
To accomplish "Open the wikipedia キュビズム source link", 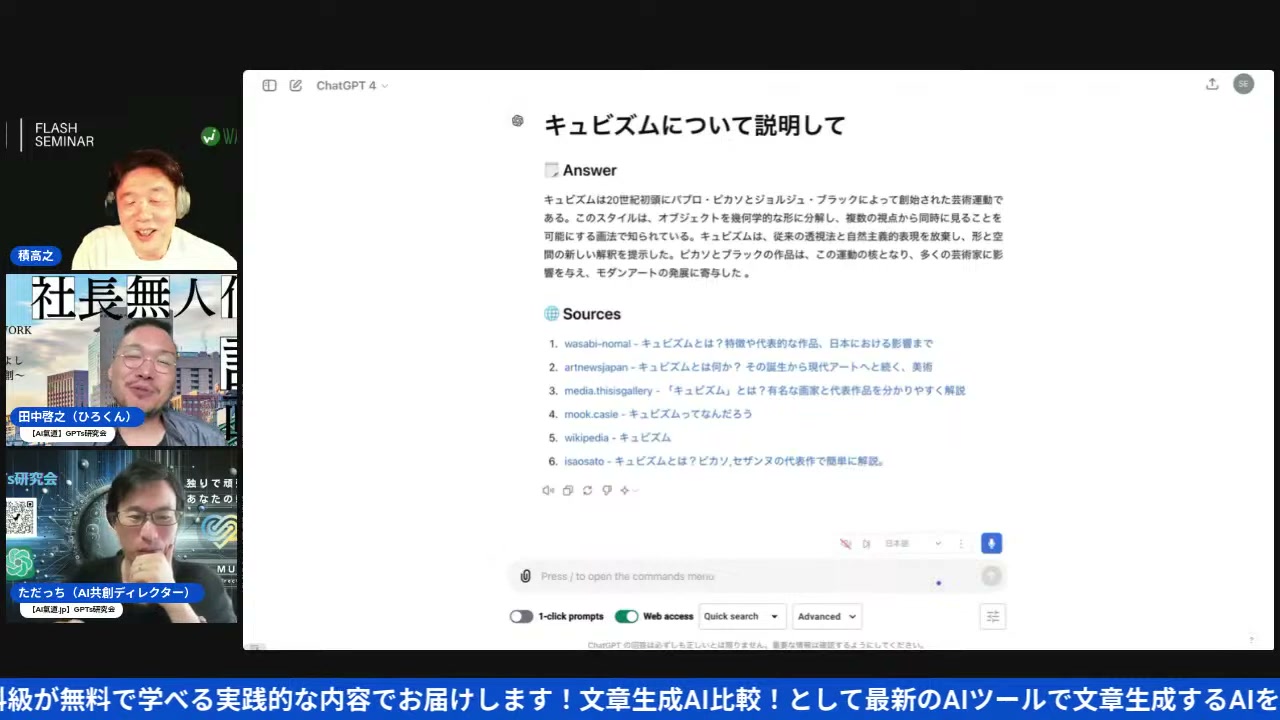I will click(617, 438).
